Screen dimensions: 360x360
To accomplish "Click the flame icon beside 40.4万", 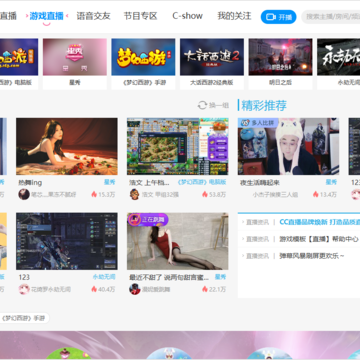I will 94,289.
